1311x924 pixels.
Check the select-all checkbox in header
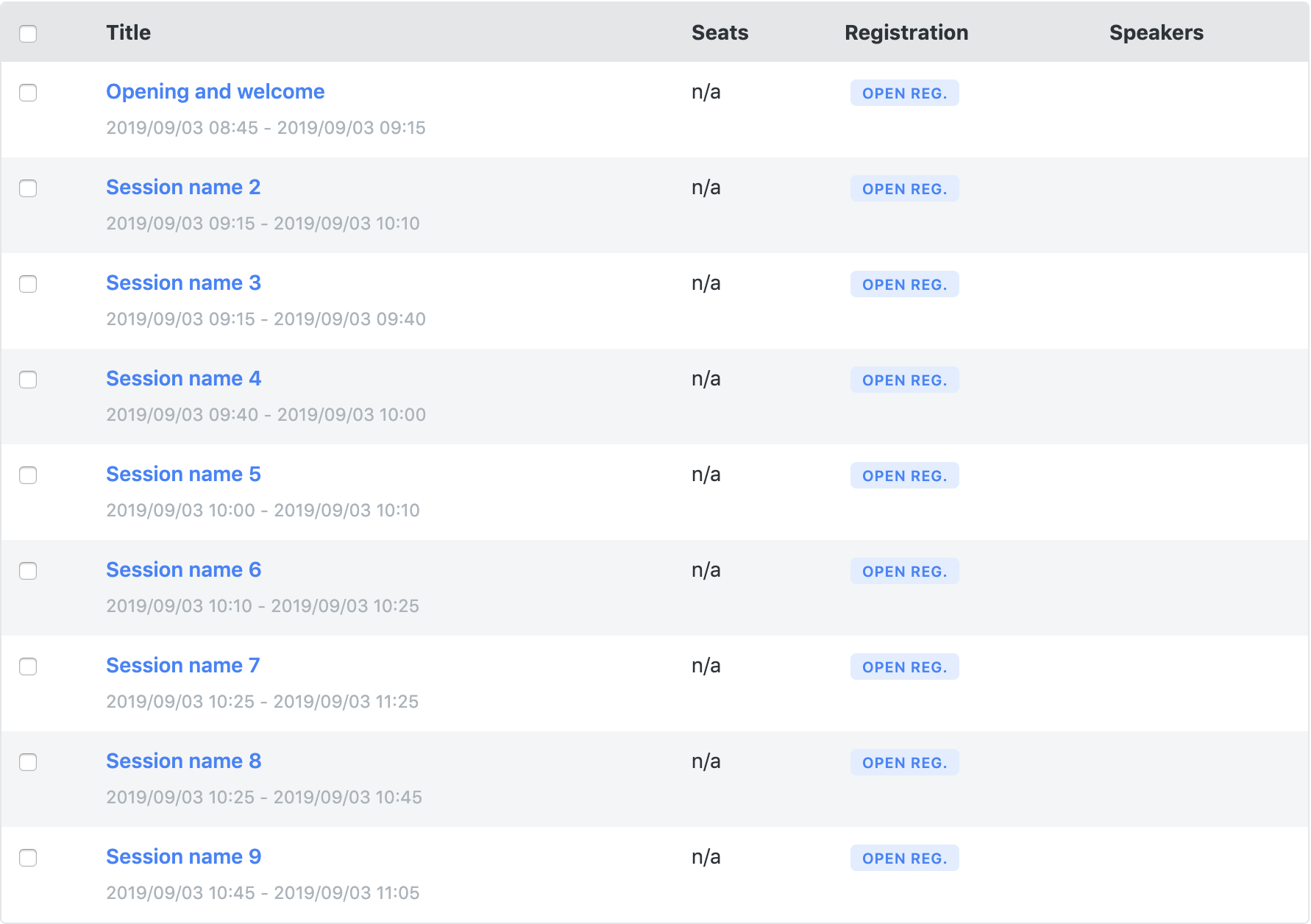28,33
